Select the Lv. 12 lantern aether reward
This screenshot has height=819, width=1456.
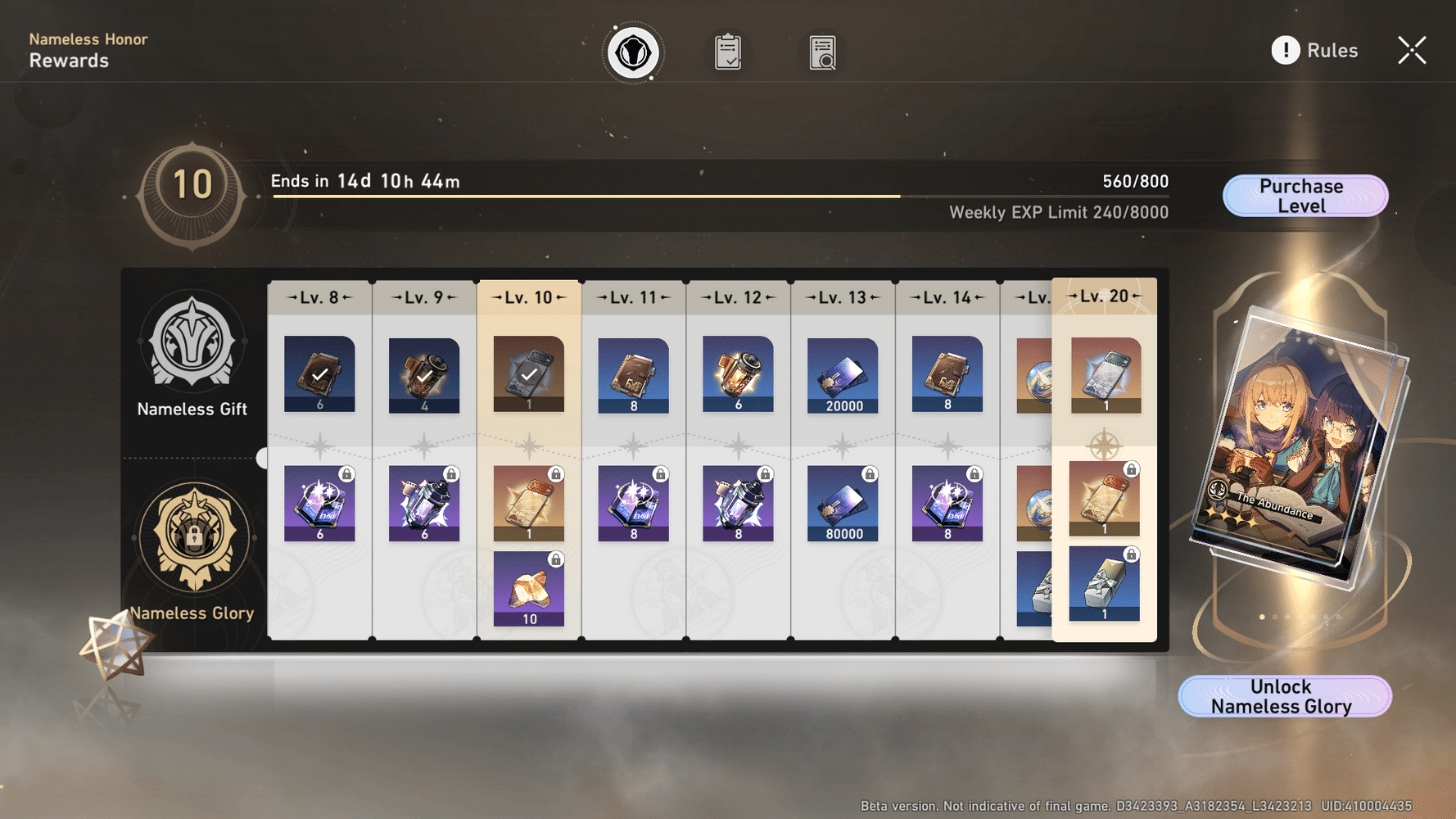click(x=738, y=374)
